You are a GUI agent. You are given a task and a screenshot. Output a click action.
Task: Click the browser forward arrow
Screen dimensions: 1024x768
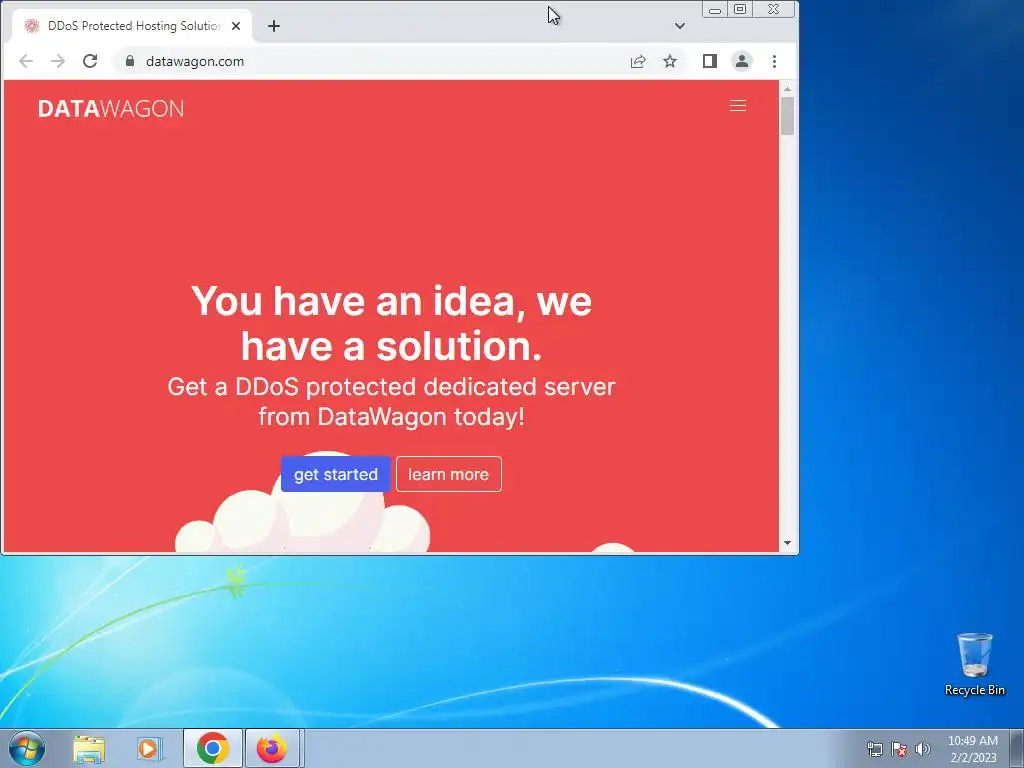tap(57, 61)
